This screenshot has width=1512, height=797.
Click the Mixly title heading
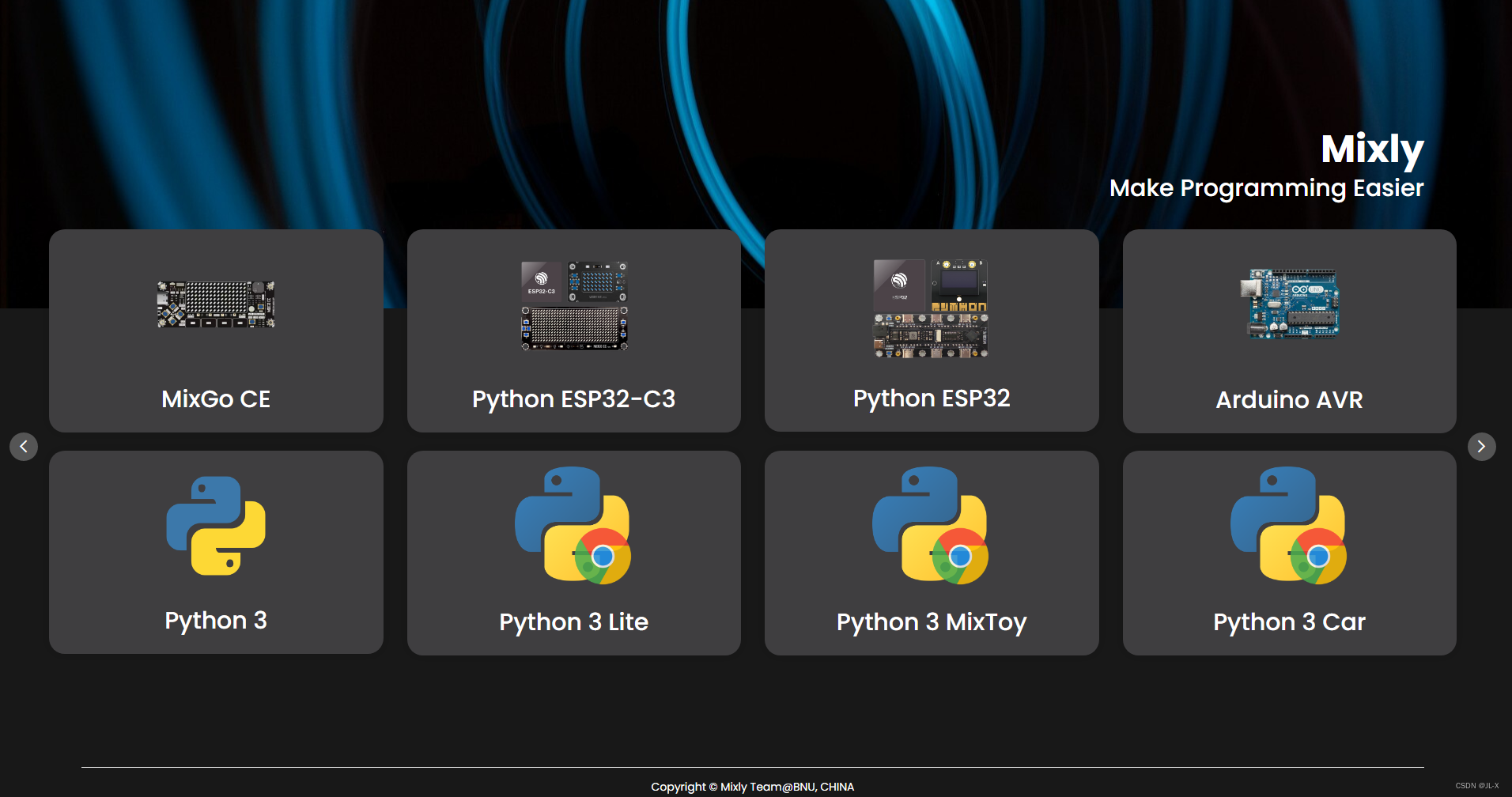point(1373,149)
